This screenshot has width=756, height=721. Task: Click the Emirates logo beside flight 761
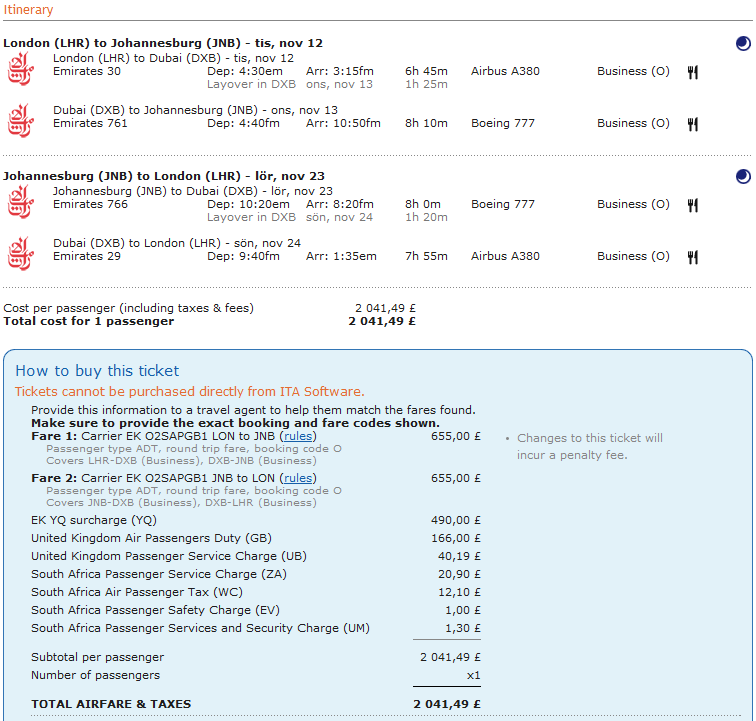point(21,121)
